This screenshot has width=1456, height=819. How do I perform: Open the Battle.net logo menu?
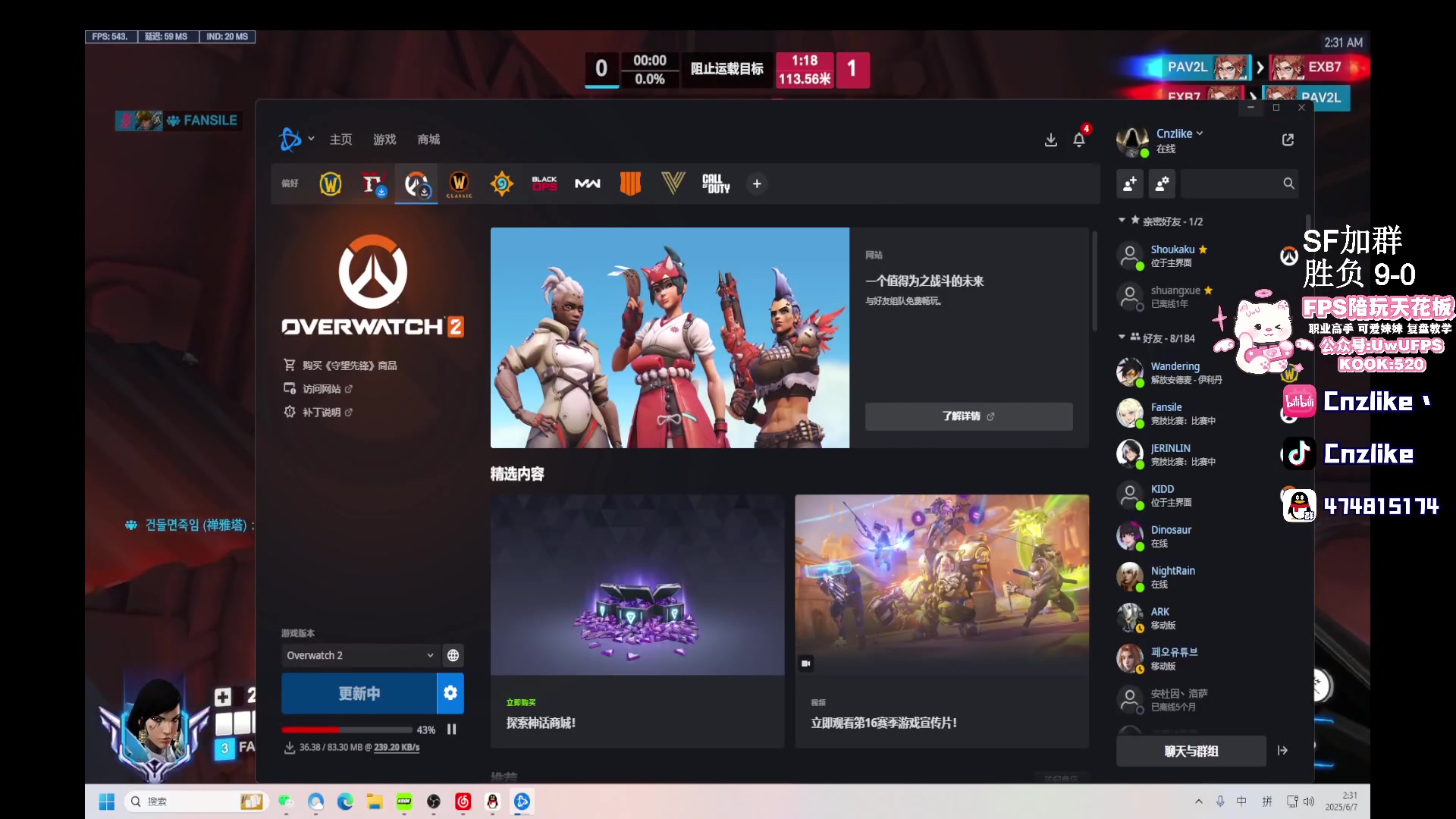point(290,140)
